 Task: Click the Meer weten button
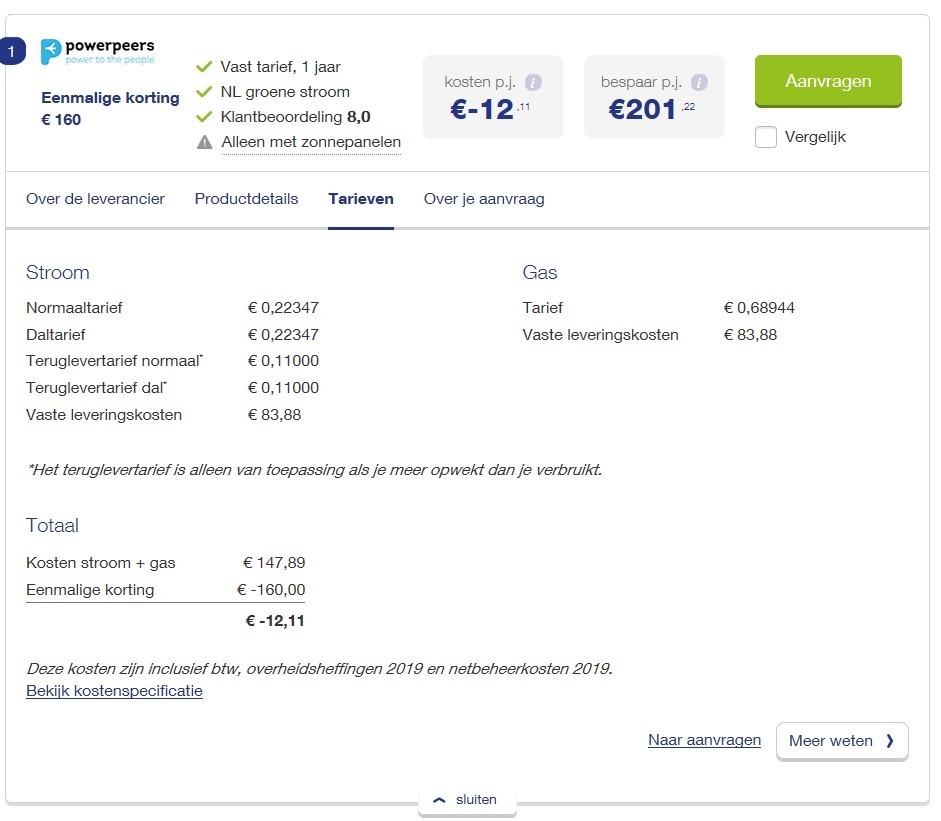pyautogui.click(x=842, y=741)
